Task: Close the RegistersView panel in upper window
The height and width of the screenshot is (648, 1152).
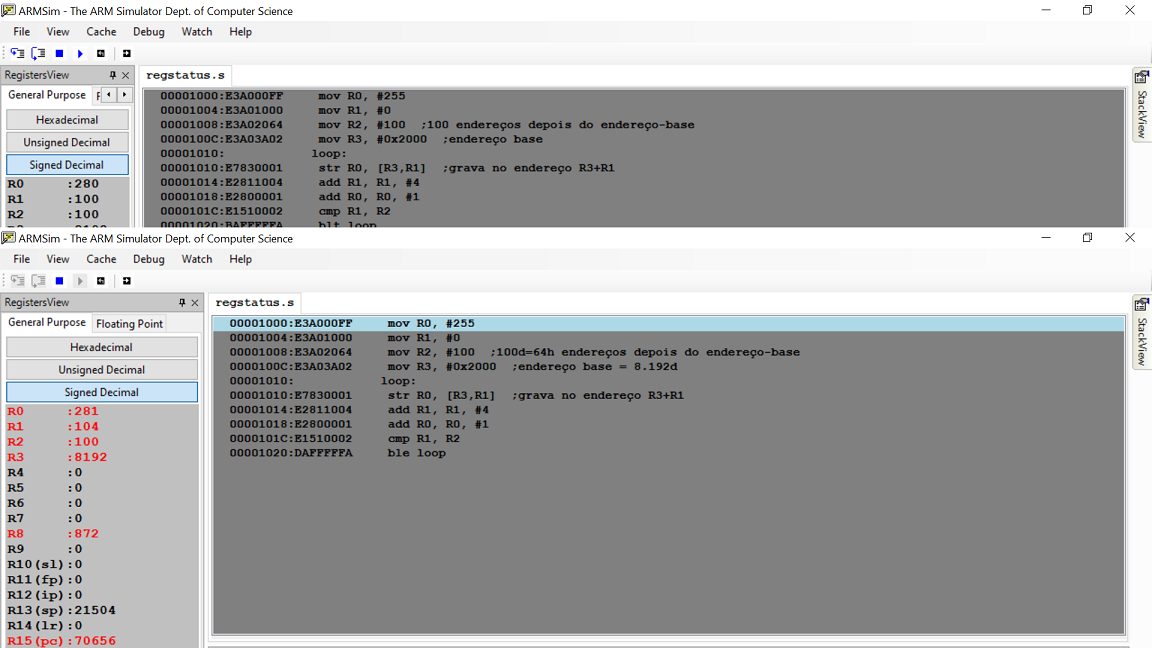Action: [125, 75]
